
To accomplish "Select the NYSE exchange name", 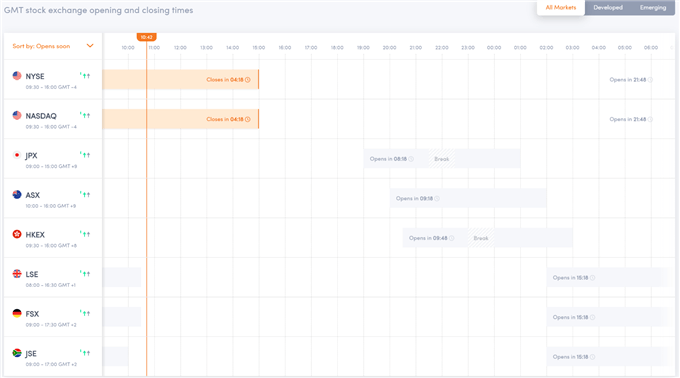I will 35,76.
